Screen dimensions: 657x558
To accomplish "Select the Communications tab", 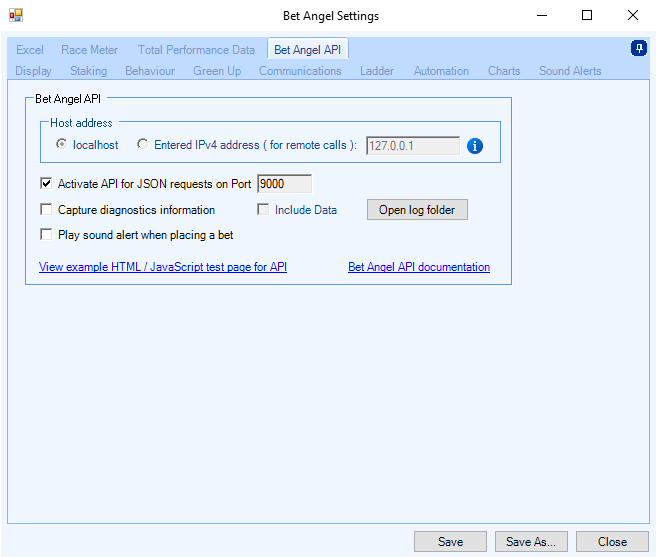I will (300, 71).
